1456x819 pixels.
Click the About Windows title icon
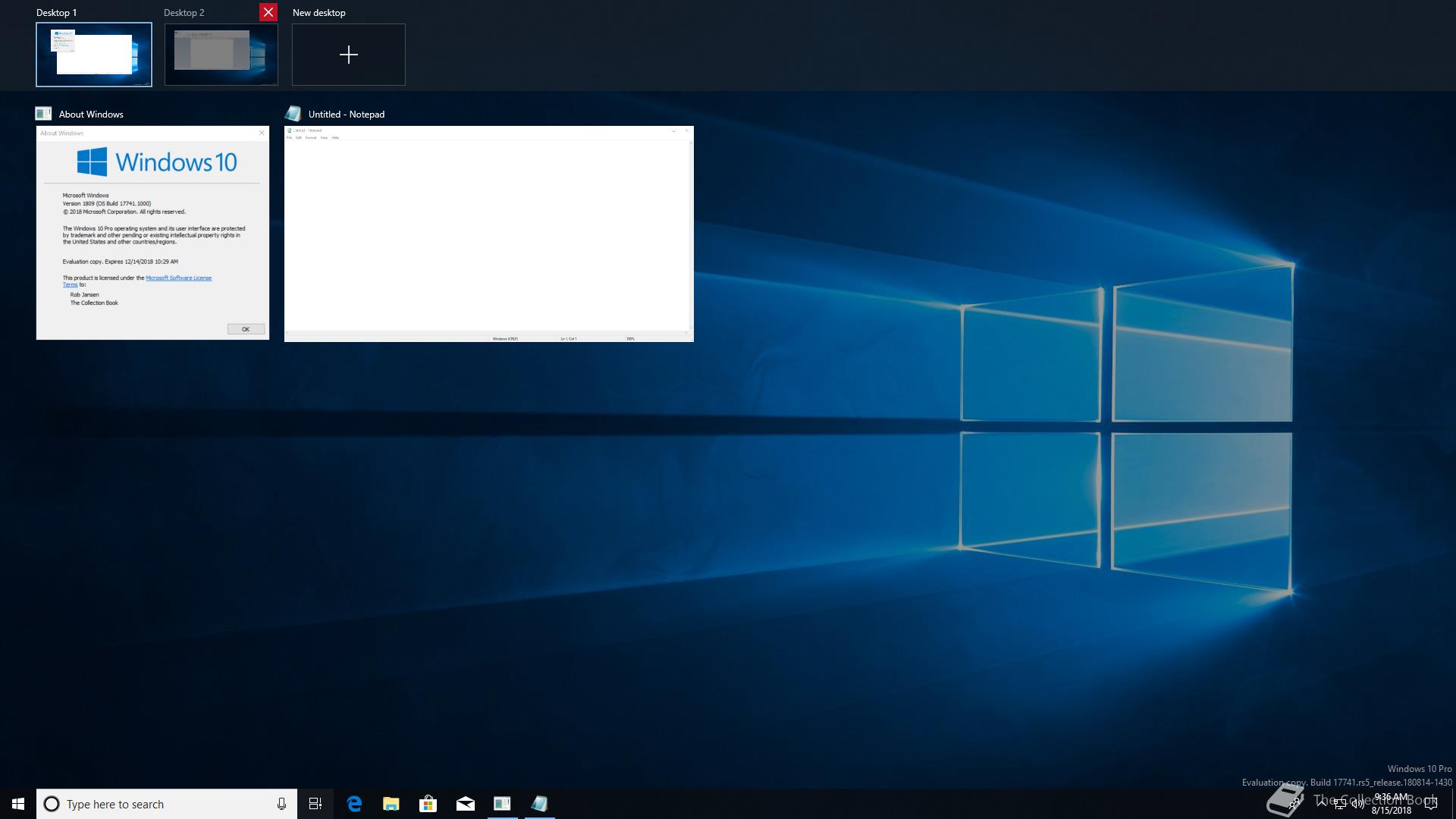(x=43, y=114)
